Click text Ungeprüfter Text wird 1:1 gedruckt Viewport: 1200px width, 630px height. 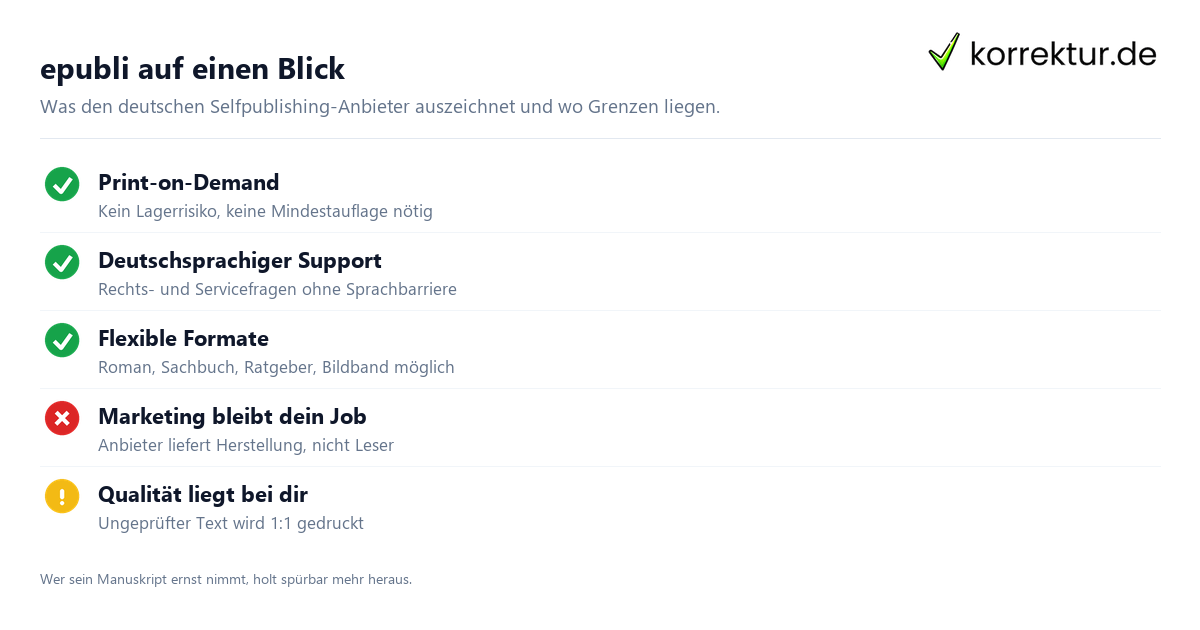[231, 523]
